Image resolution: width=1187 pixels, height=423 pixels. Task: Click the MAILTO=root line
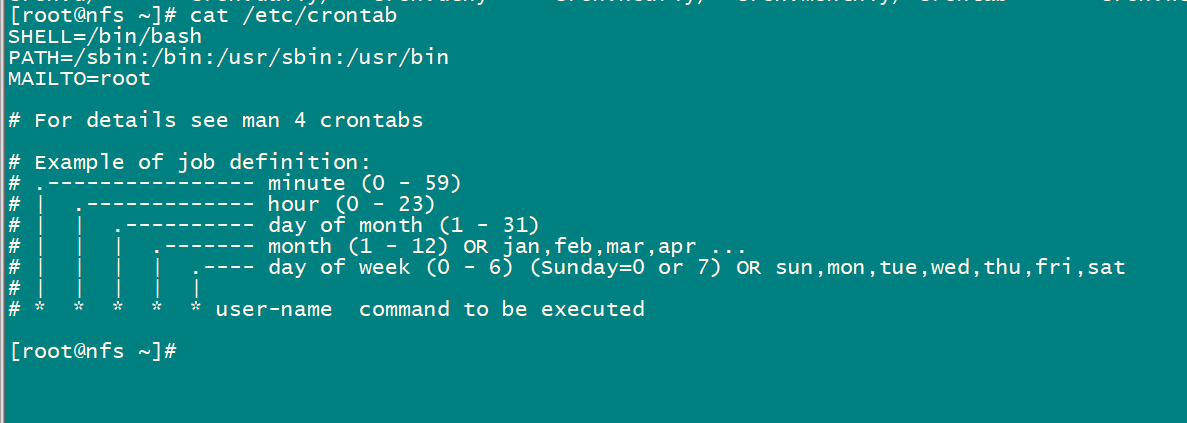pos(79,78)
